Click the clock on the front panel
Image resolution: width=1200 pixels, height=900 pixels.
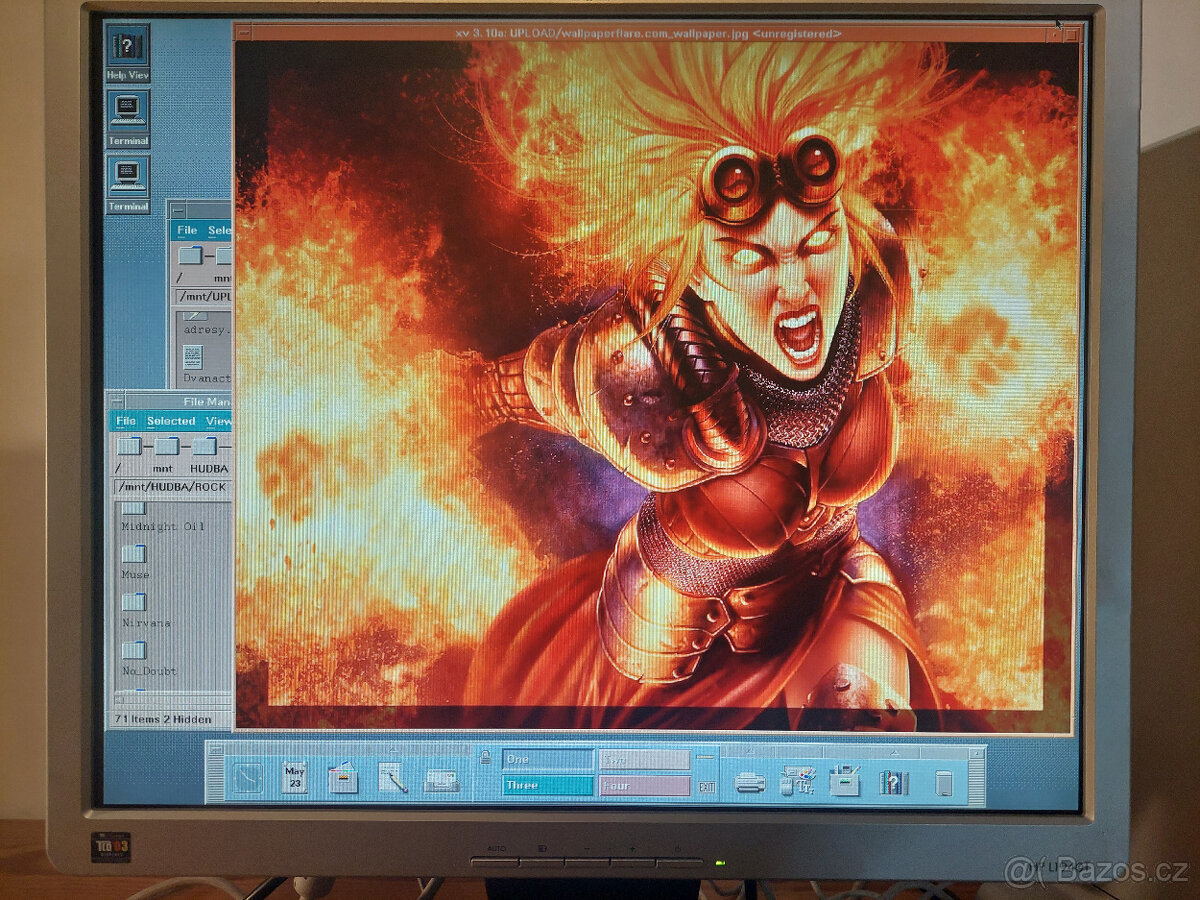[247, 777]
